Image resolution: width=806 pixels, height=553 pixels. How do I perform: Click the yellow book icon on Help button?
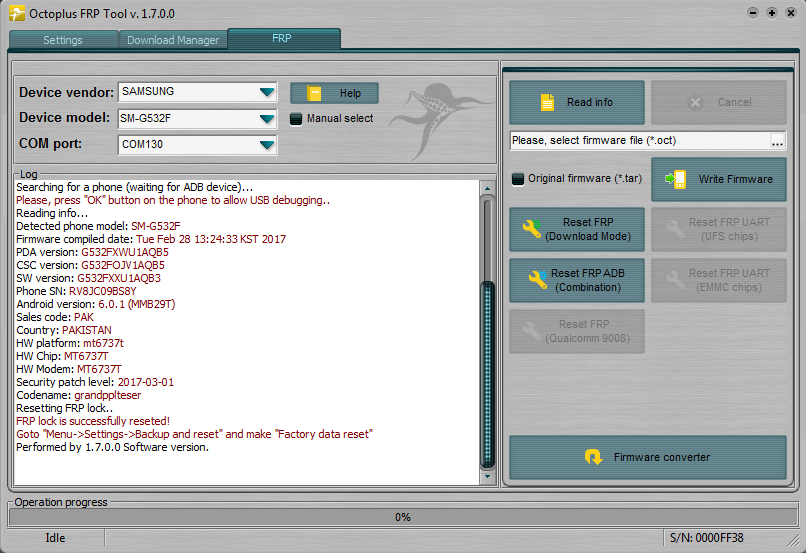coord(314,93)
